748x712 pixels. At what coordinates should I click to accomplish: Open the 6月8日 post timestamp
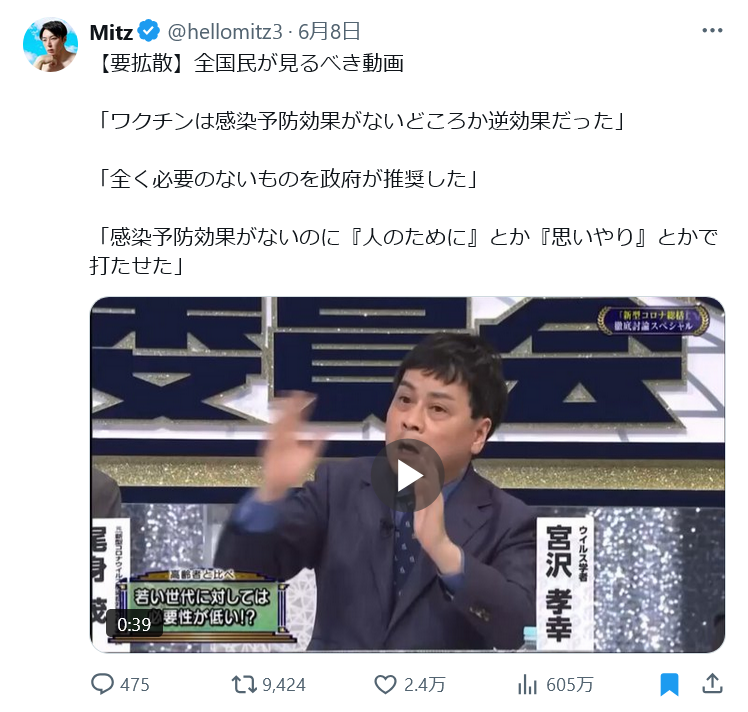coord(329,31)
